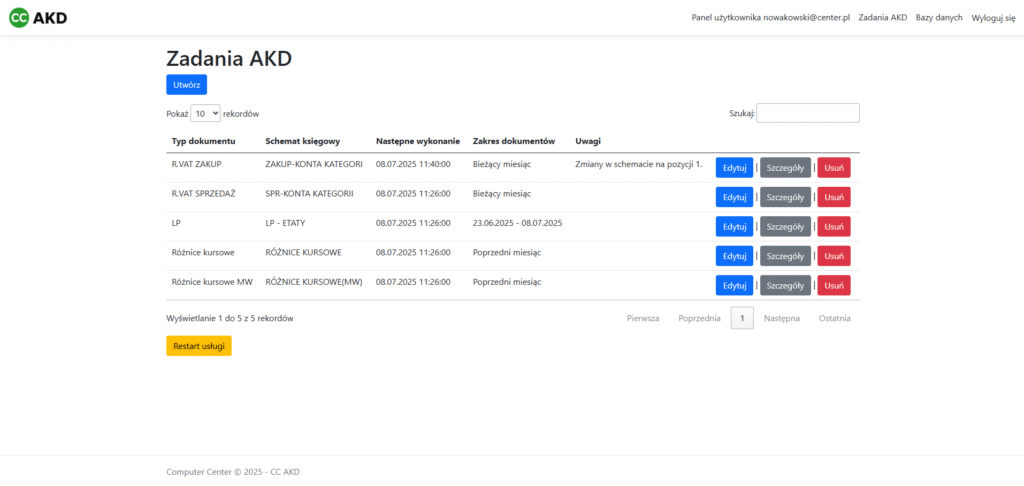Open Zadania AKD in top navigation
Viewport: 1024px width, 486px height.
point(882,18)
